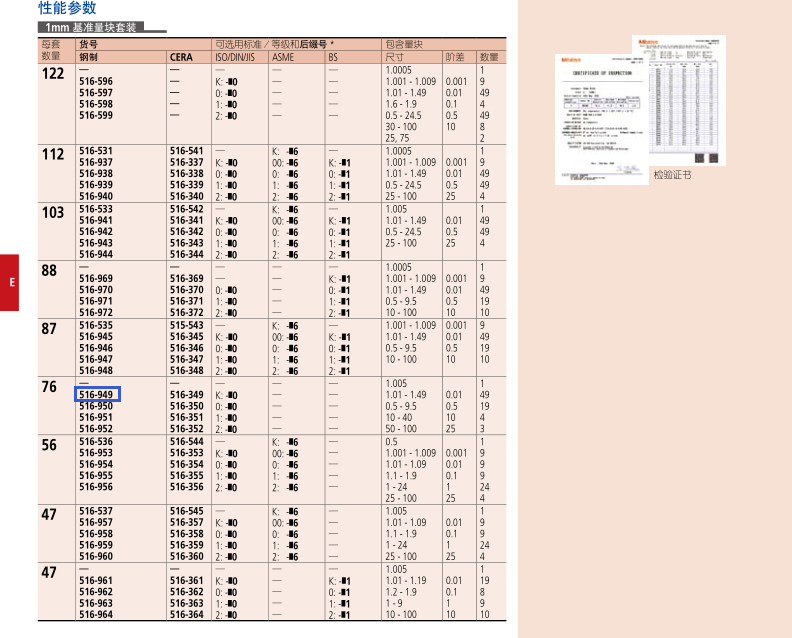Select set quantity 56
This screenshot has height=638, width=792.
(49, 445)
